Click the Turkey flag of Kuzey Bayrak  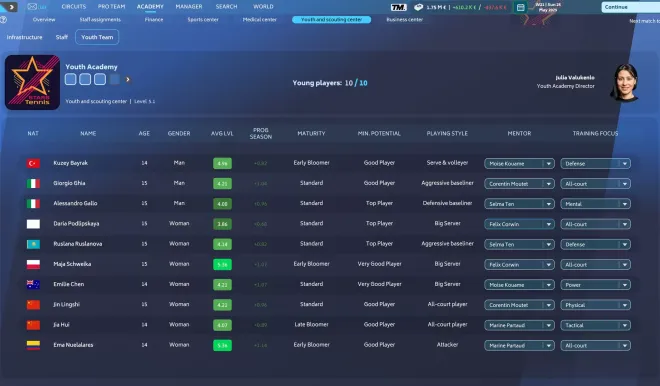pos(33,163)
